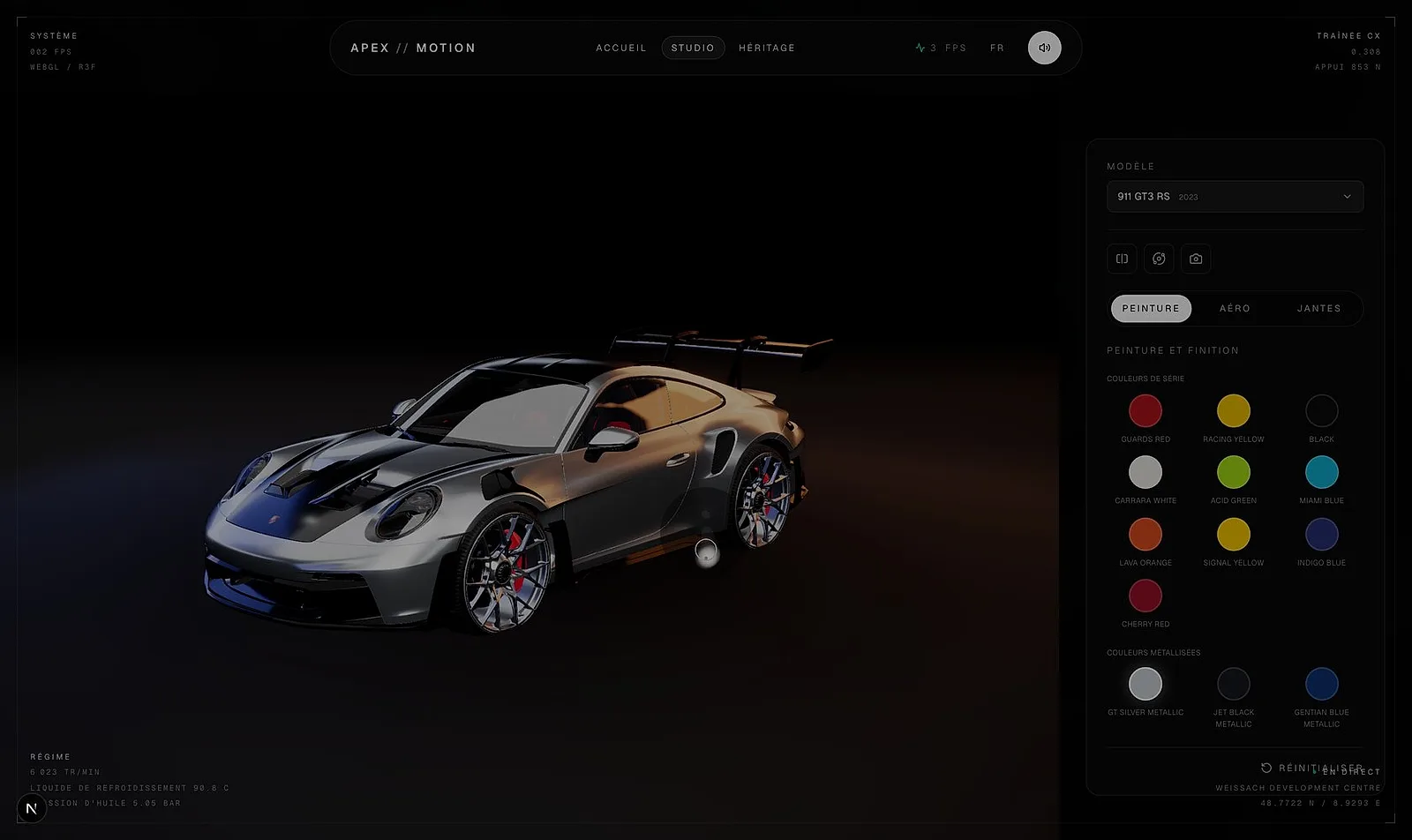Click the "WEISSACH DEVELOPMENT CENTRE" text
The height and width of the screenshot is (840, 1412).
[x=1298, y=788]
